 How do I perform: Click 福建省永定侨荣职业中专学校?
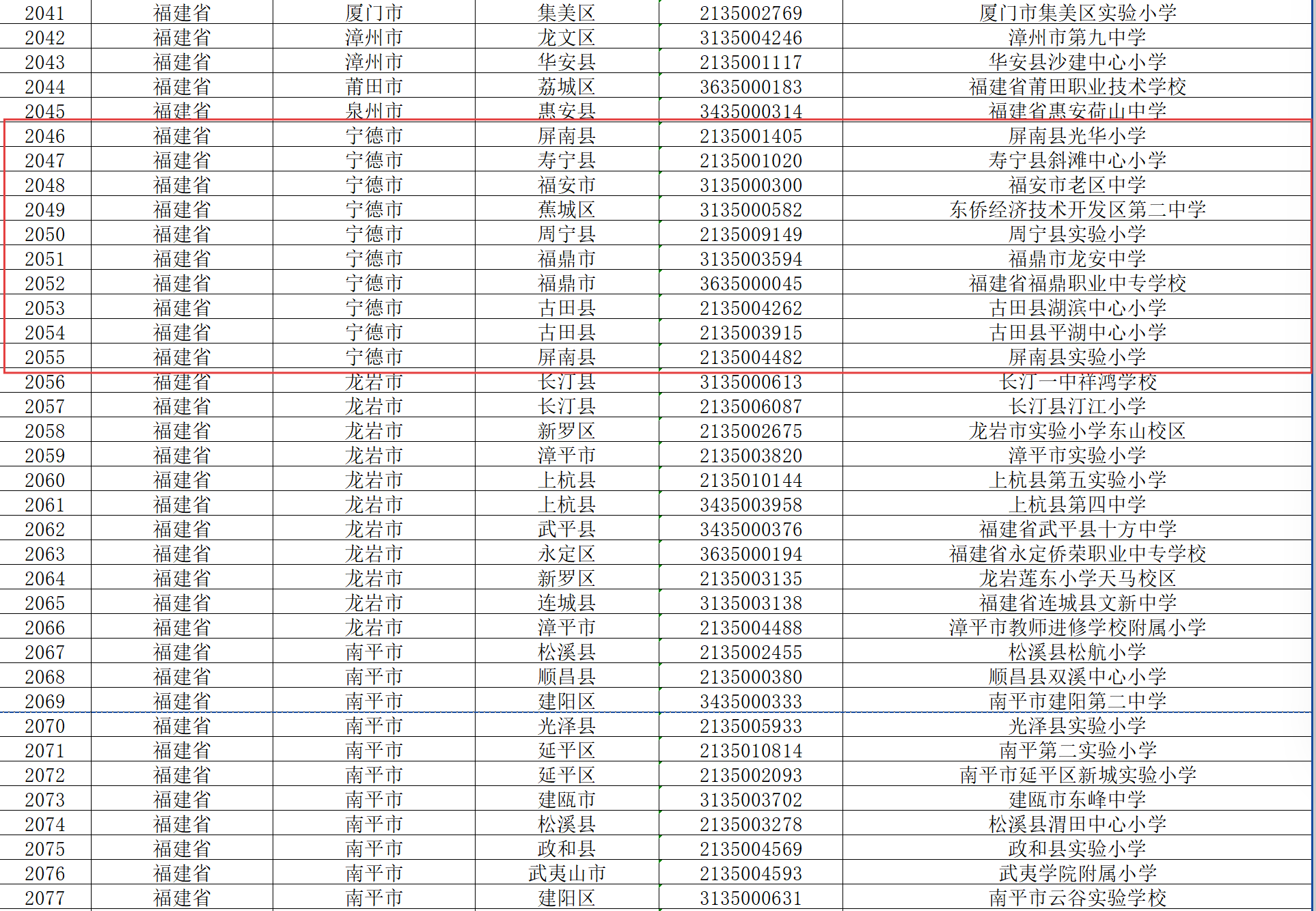1077,554
